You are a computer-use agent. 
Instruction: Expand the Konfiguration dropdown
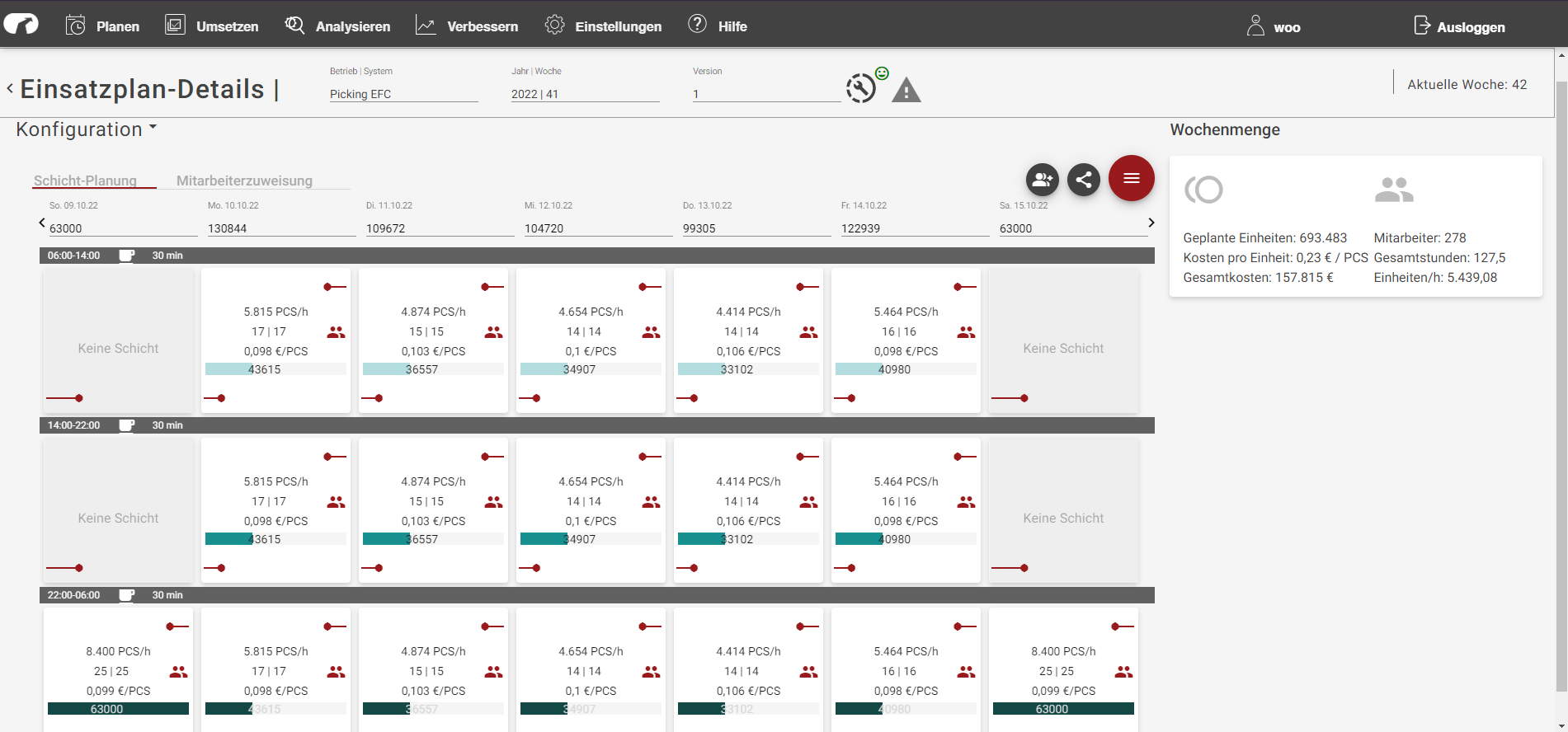(x=87, y=129)
